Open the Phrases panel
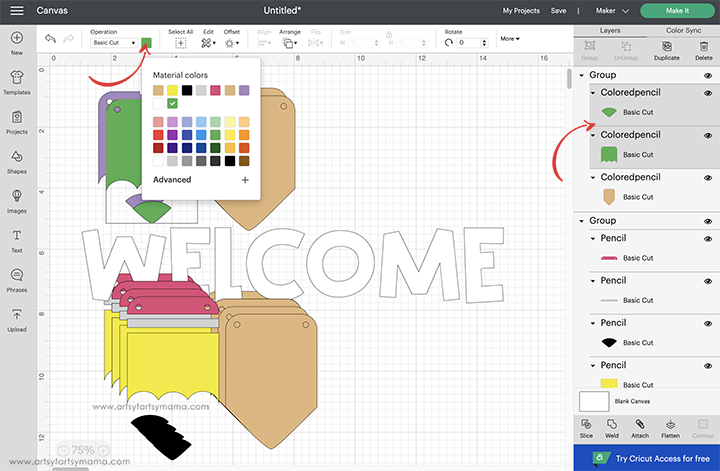Screen dimensions: 720x471 17,280
